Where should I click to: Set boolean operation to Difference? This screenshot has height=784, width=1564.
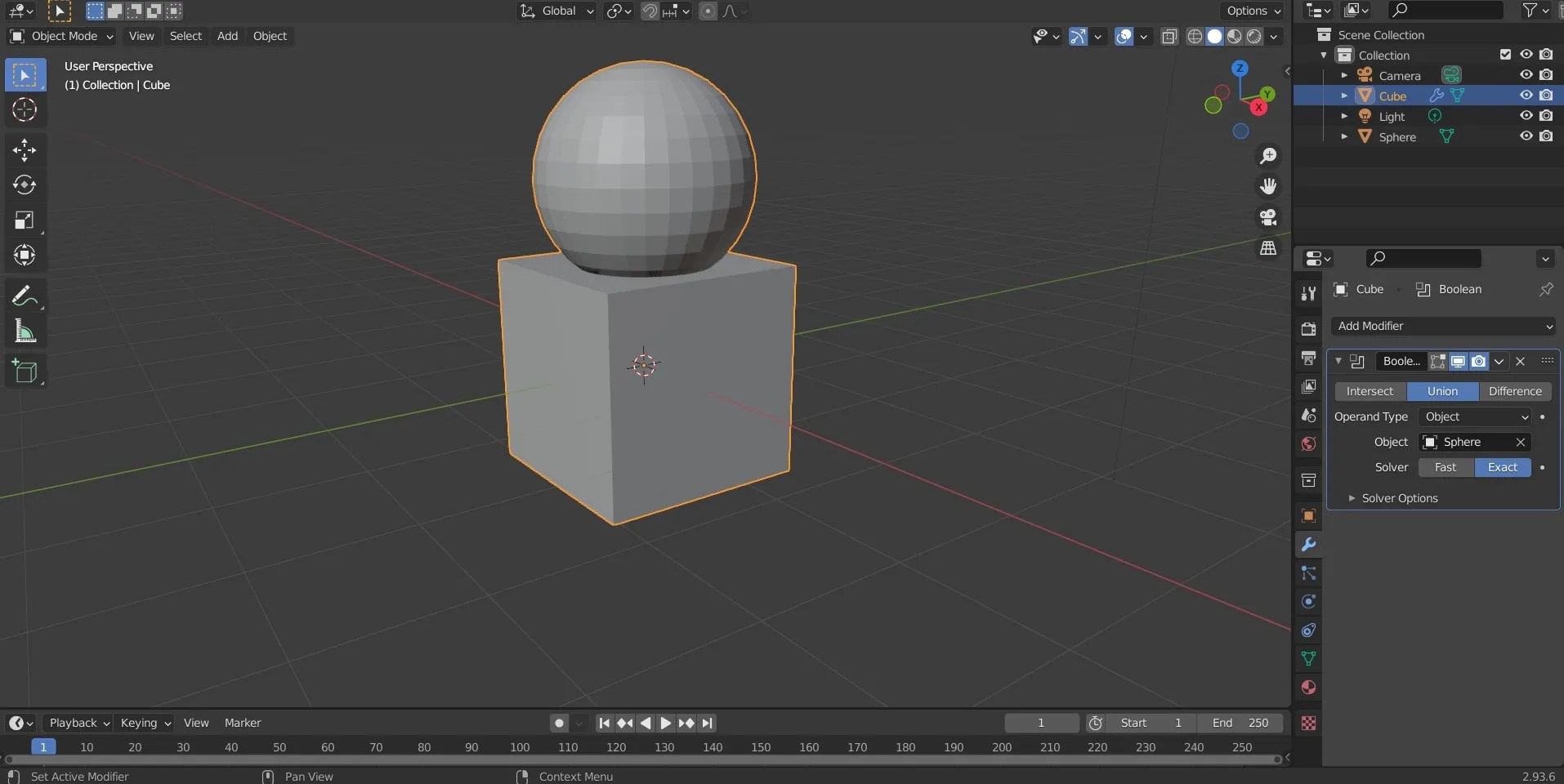click(1514, 391)
